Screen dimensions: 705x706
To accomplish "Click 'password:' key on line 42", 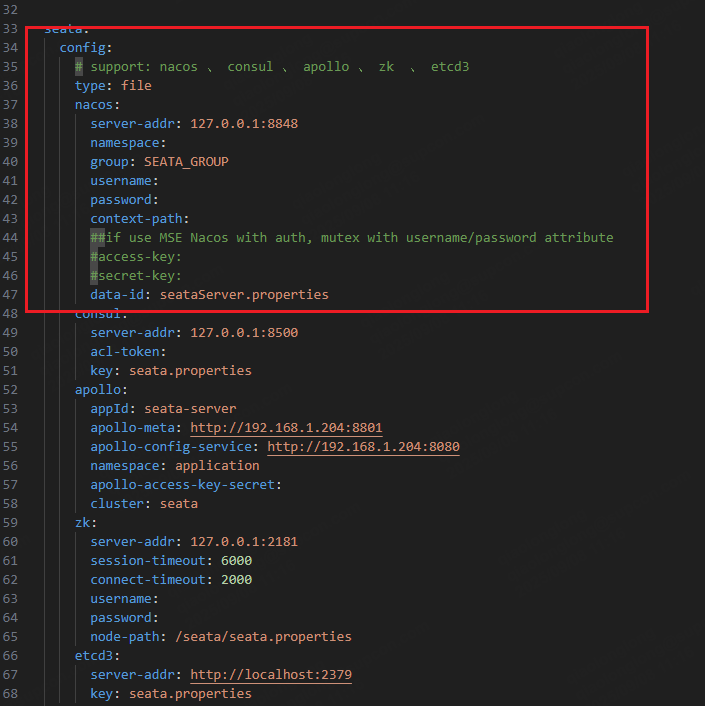I will pyautogui.click(x=124, y=199).
